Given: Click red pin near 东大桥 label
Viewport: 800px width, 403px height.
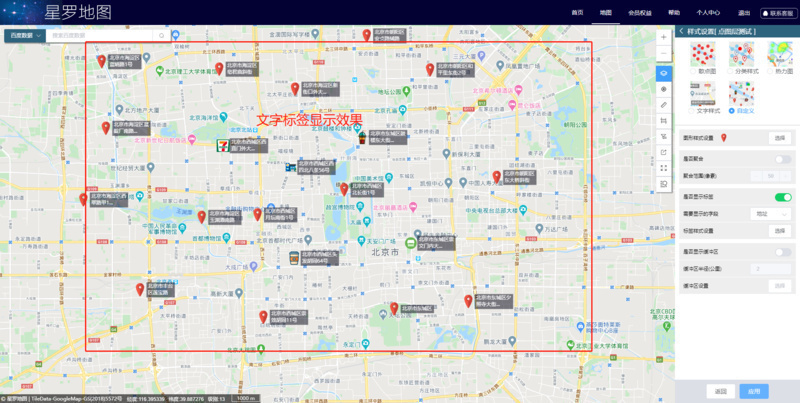Looking at the screenshot, I should point(496,177).
